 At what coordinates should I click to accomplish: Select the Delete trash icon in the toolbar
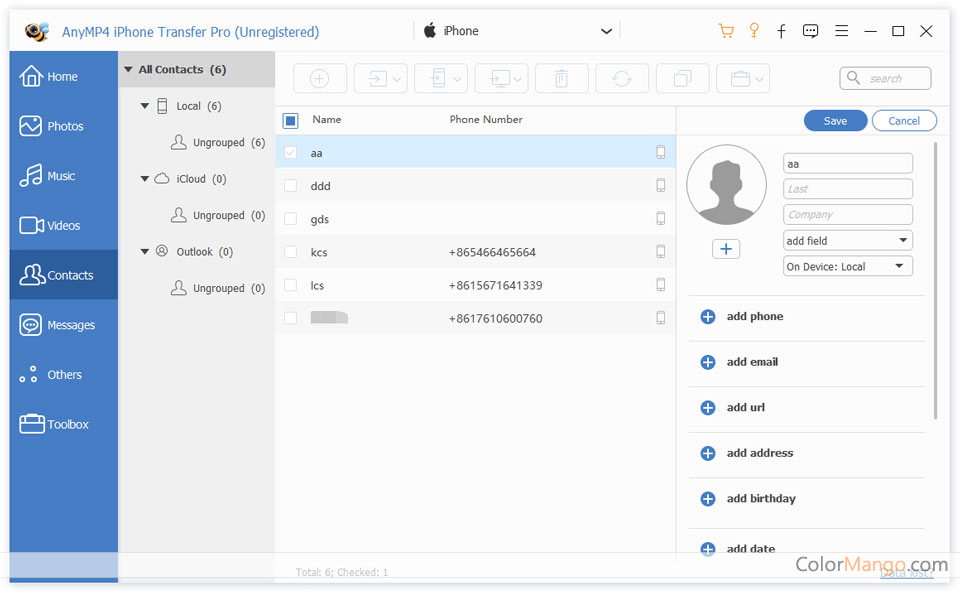pyautogui.click(x=561, y=78)
